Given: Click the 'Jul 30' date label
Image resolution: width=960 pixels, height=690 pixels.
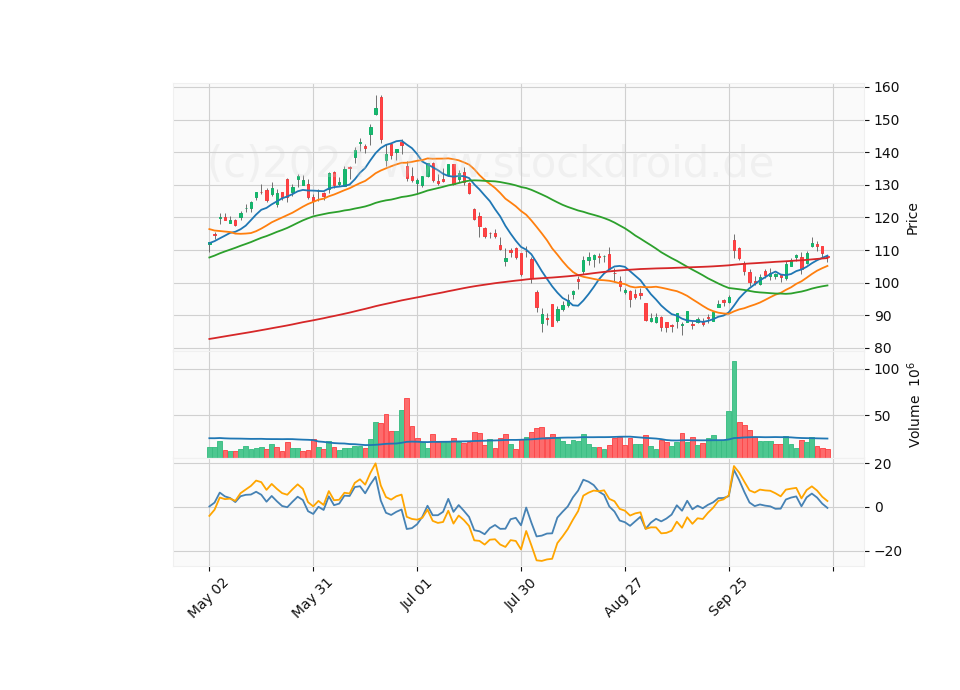Looking at the screenshot, I should tap(520, 595).
